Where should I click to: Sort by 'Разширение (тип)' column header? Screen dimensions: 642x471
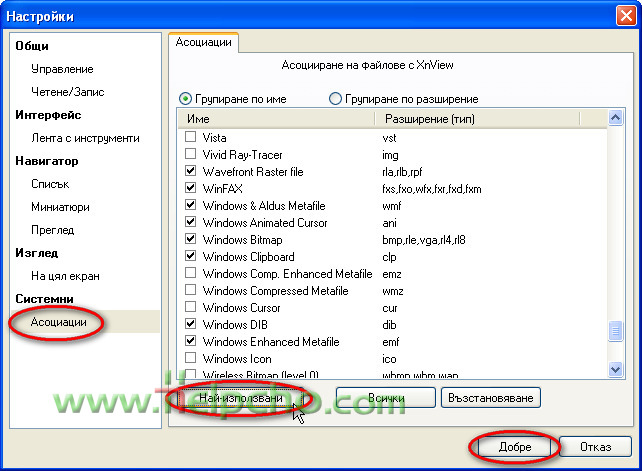coord(477,119)
